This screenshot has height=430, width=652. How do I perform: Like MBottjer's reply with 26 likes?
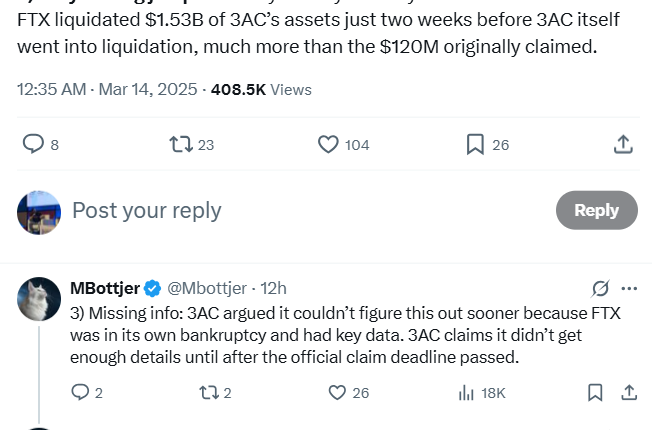click(338, 392)
